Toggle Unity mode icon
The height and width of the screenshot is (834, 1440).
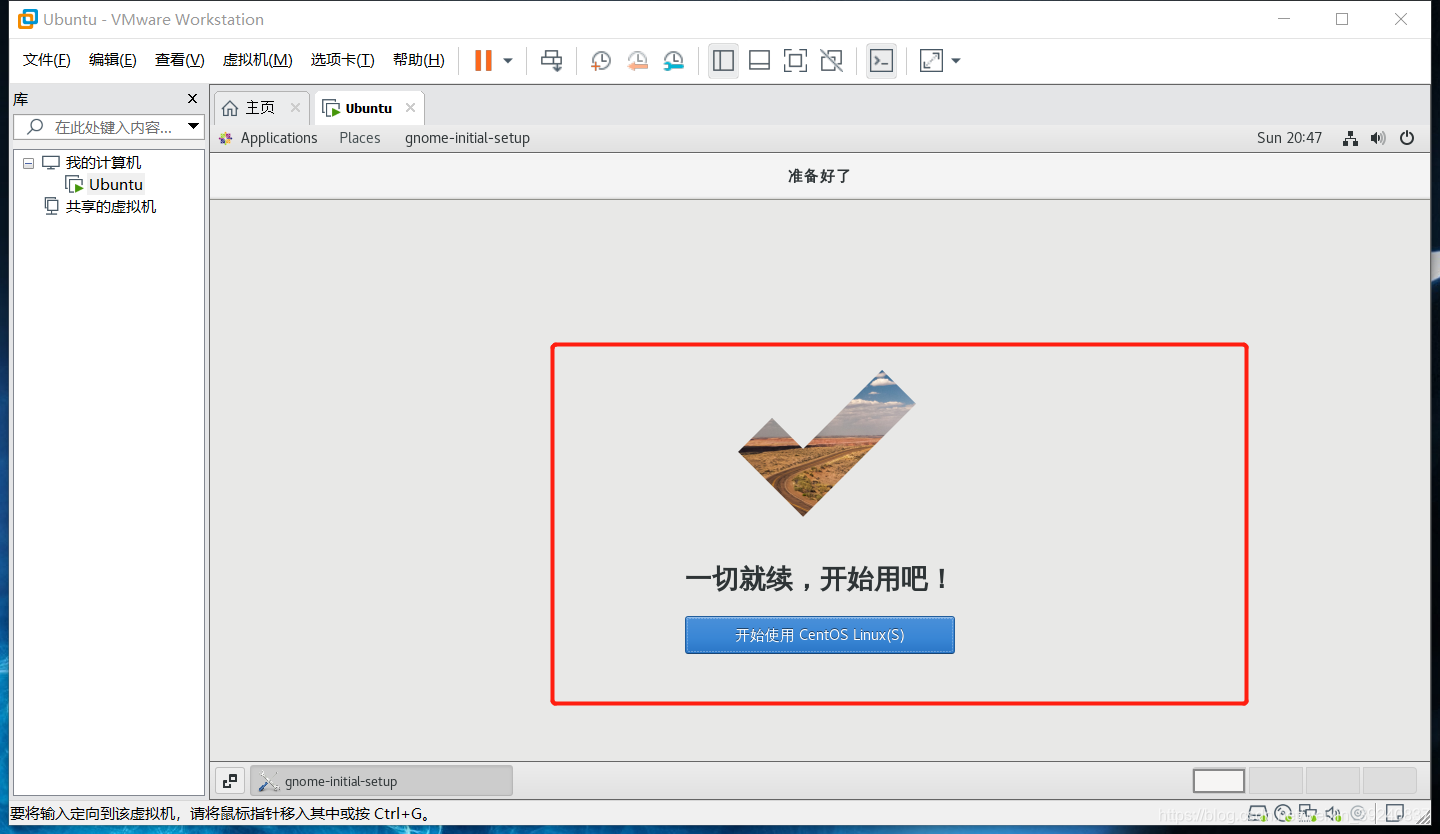coord(831,60)
